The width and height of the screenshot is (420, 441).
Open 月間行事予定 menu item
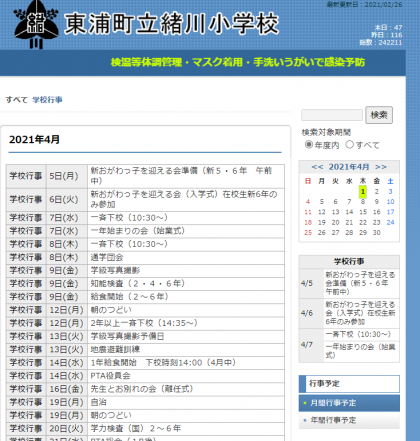(349, 403)
